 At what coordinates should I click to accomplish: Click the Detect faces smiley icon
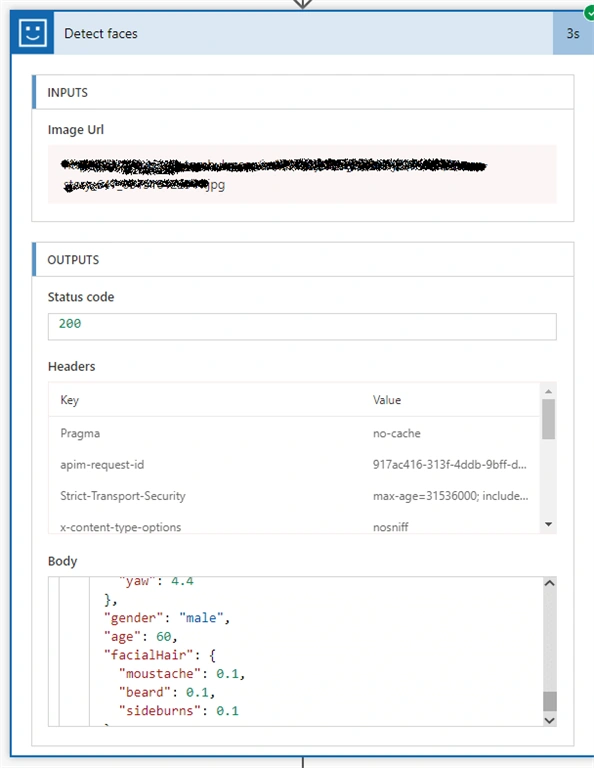click(32, 33)
